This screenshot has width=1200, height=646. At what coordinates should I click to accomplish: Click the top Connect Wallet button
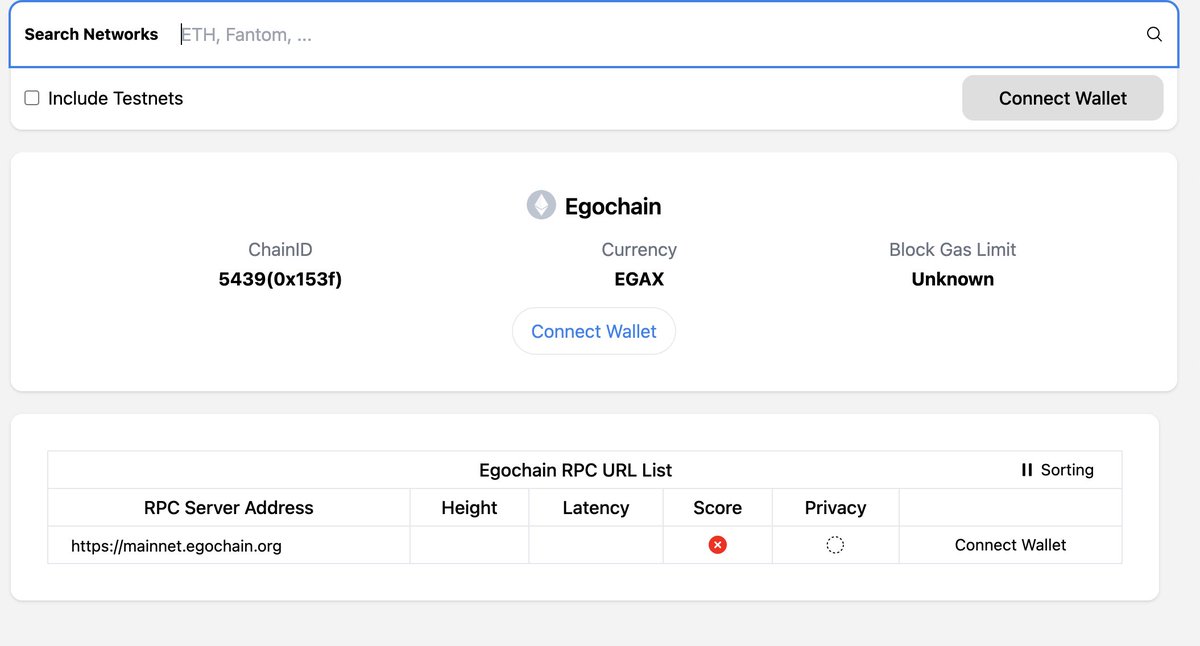[x=1062, y=98]
